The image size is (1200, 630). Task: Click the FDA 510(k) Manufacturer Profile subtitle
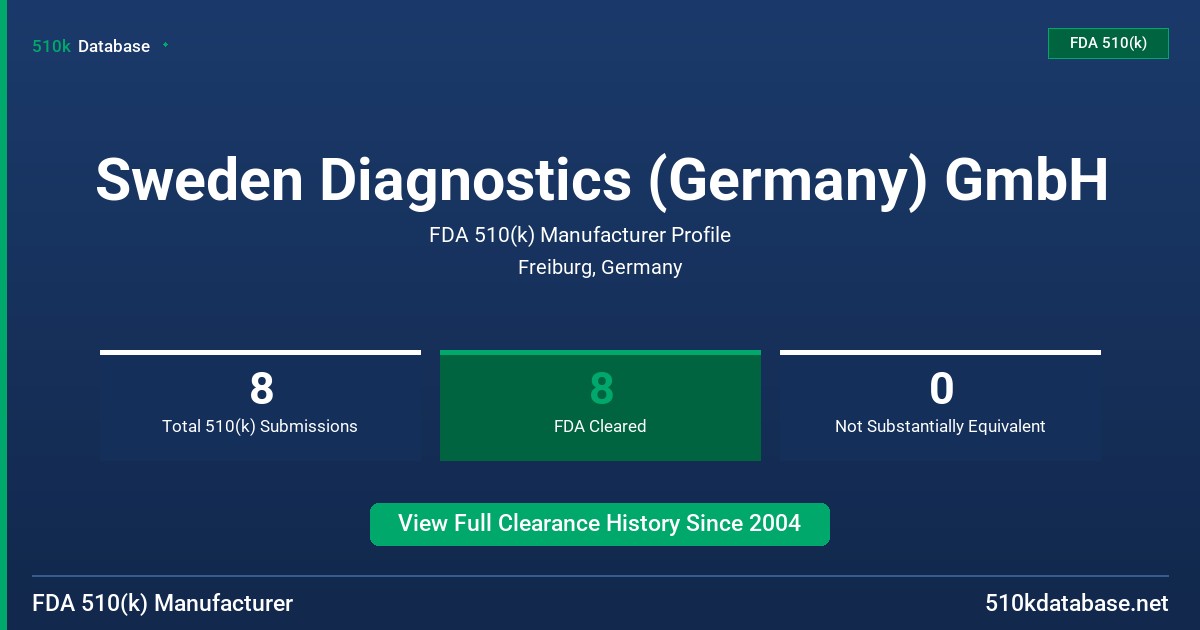[x=580, y=236]
